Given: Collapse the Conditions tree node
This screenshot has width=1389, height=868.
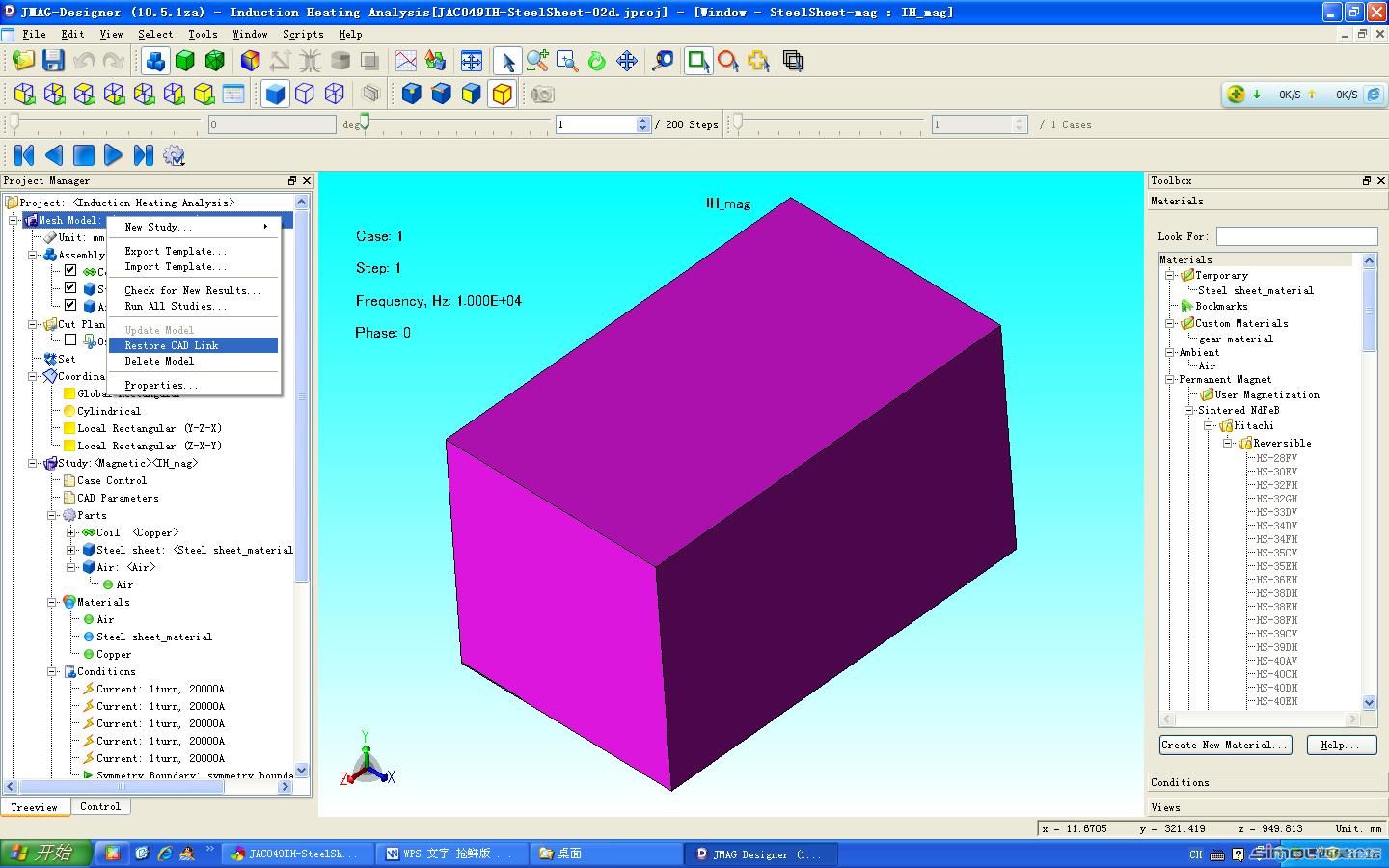Looking at the screenshot, I should (x=51, y=671).
